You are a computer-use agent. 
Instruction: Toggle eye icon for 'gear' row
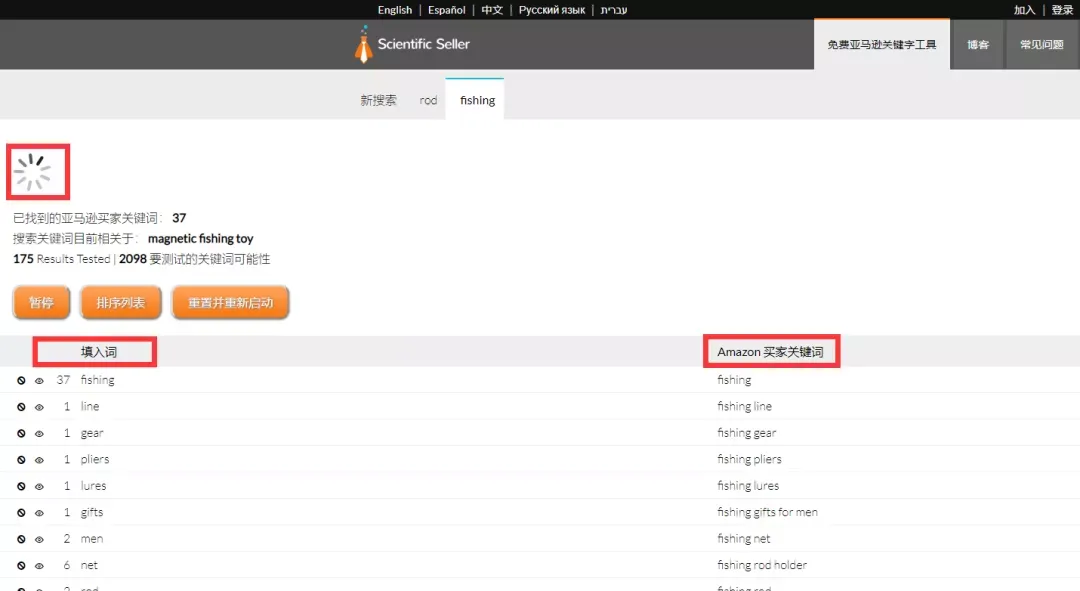(39, 433)
